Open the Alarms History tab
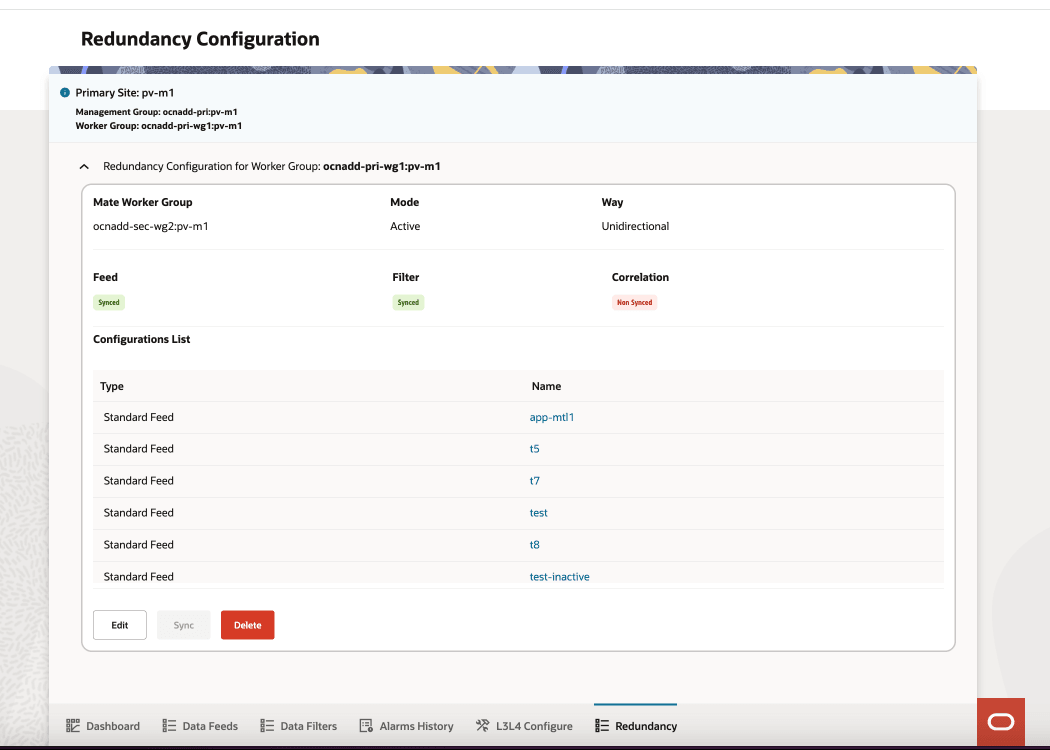Viewport: 1050px width, 750px height. pos(406,726)
